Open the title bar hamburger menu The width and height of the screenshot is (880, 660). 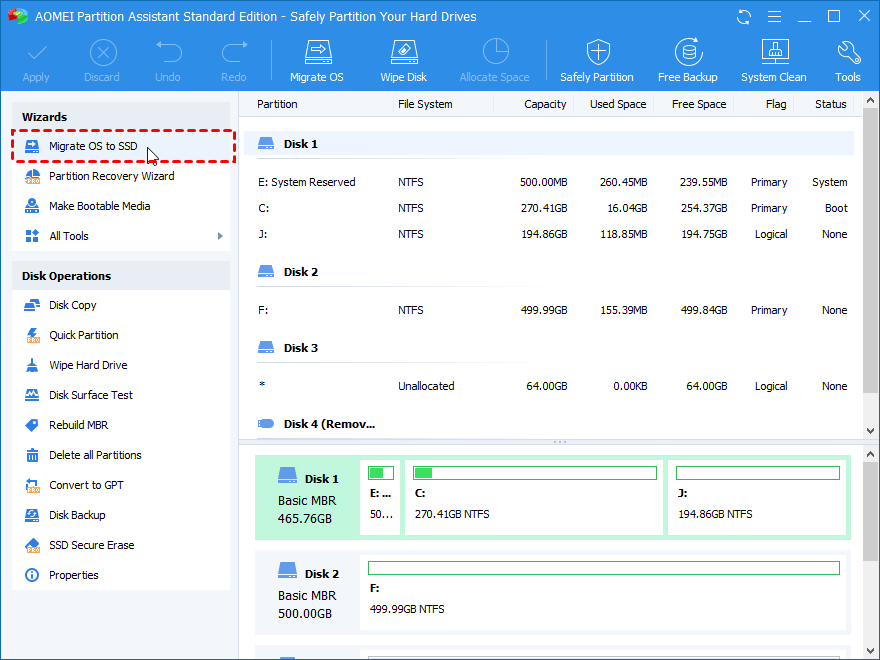point(773,17)
